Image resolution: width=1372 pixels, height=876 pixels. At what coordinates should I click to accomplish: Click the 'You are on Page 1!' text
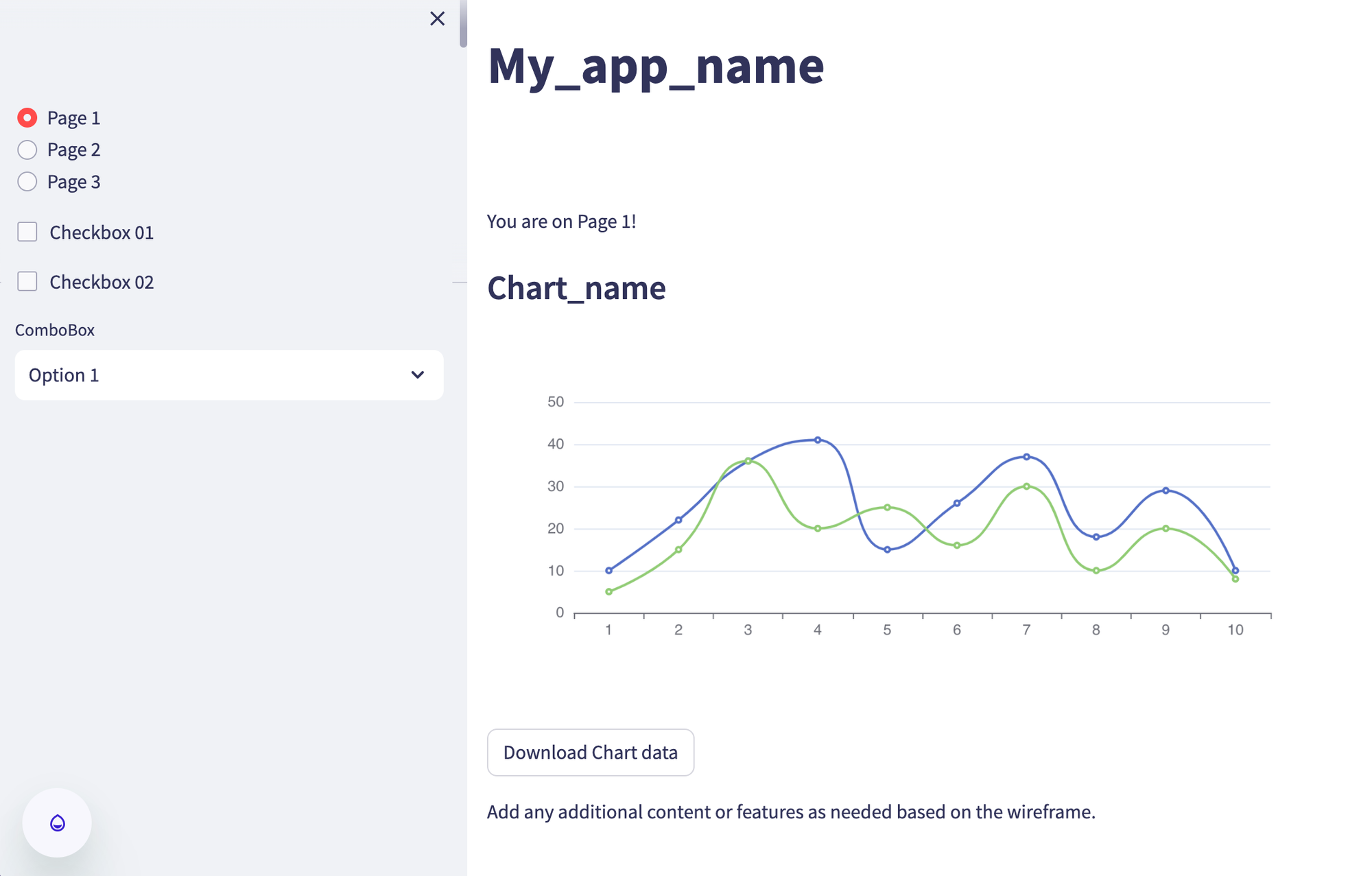click(x=563, y=221)
